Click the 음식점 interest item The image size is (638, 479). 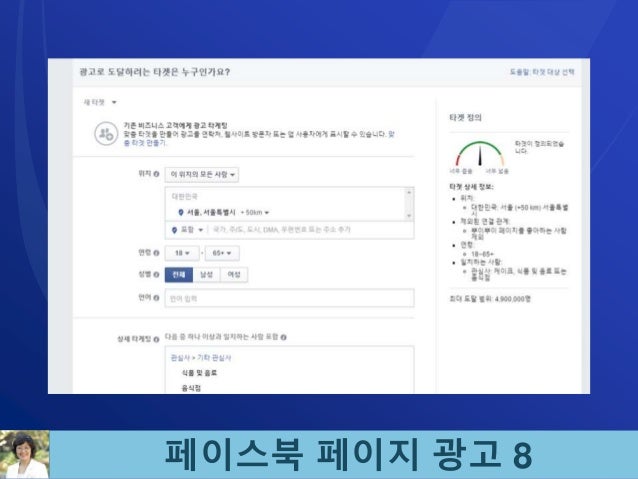(191, 388)
